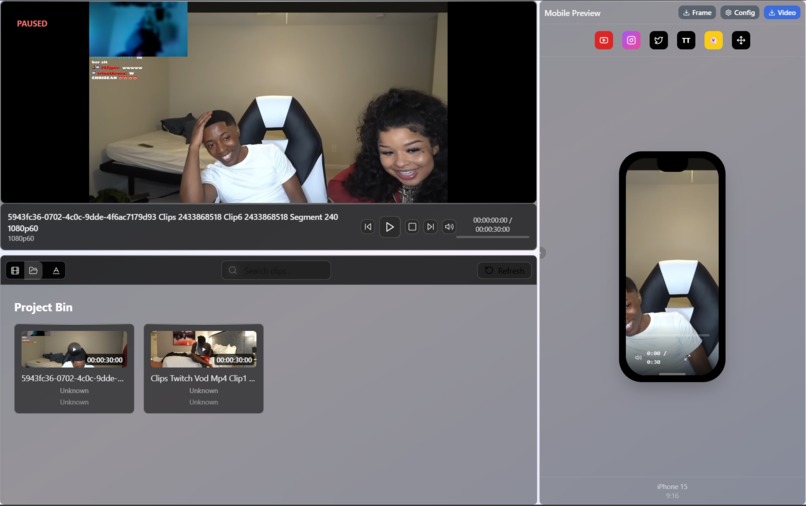Select the Instagram platform preset icon
The image size is (806, 506).
pyautogui.click(x=631, y=40)
